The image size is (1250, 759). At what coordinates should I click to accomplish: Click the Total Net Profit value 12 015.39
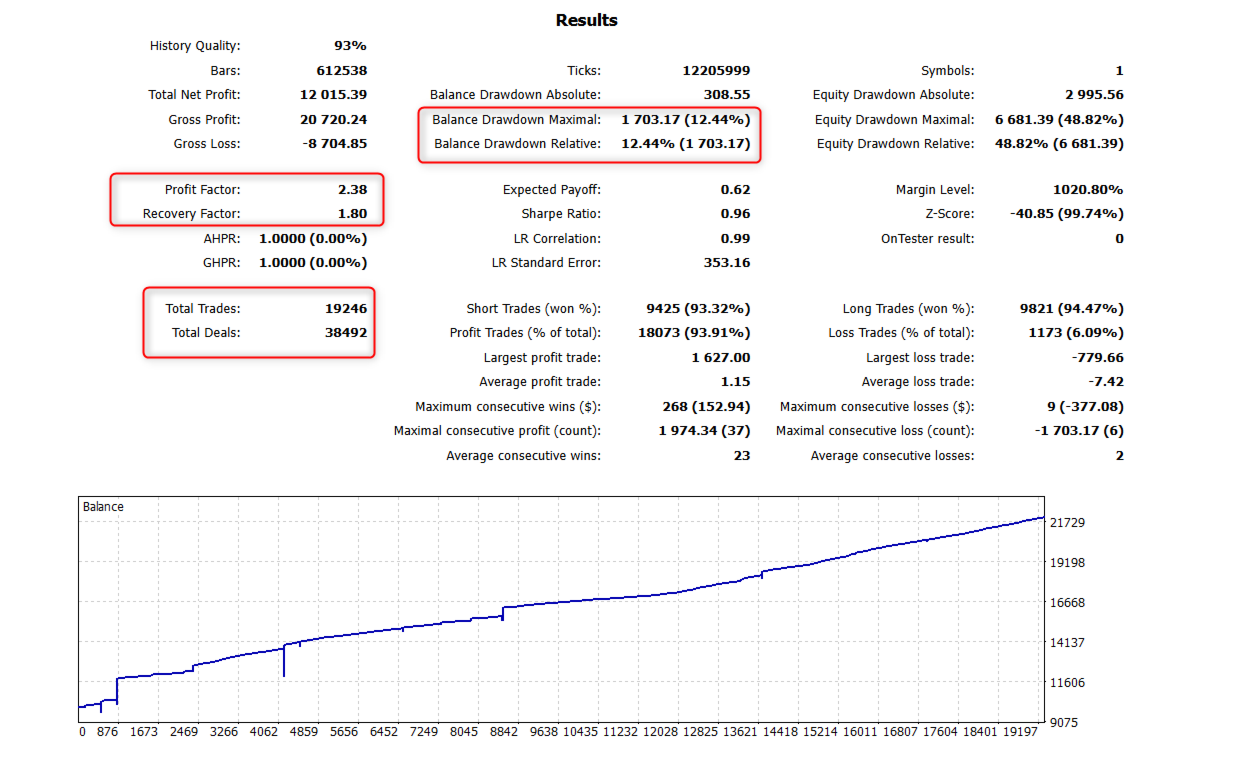(334, 95)
